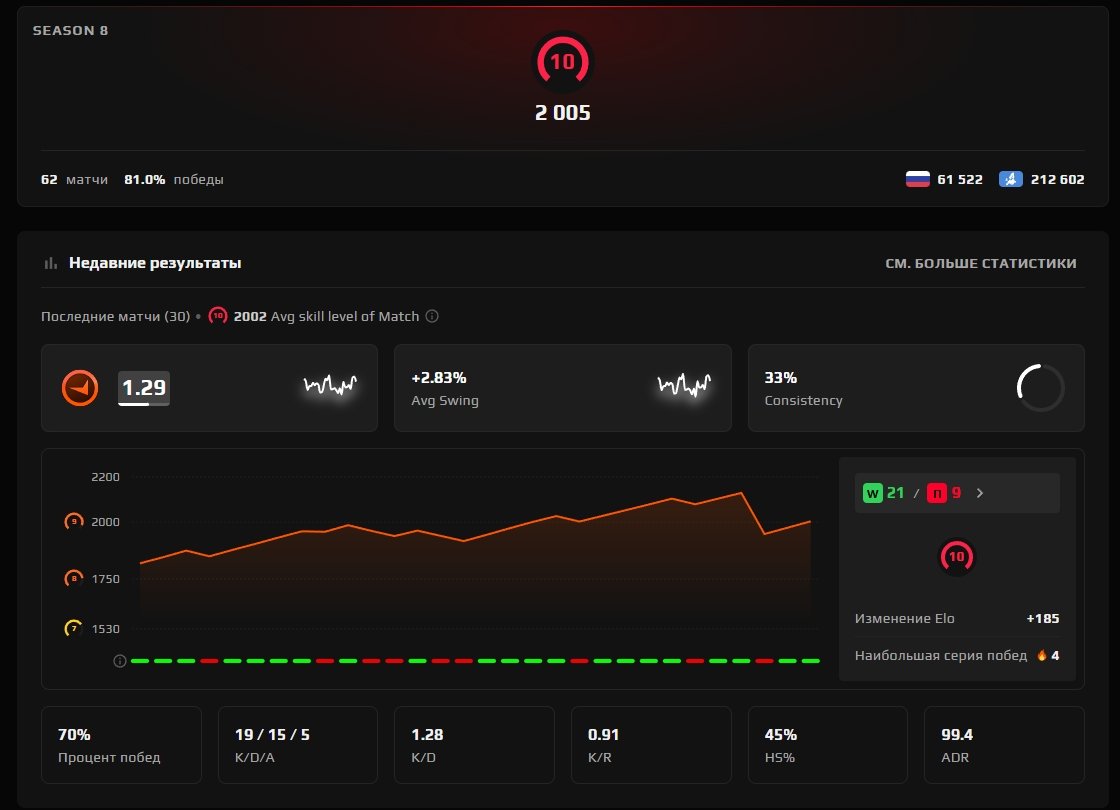Click the 81.0% победы stat
This screenshot has width=1120, height=810.
174,179
